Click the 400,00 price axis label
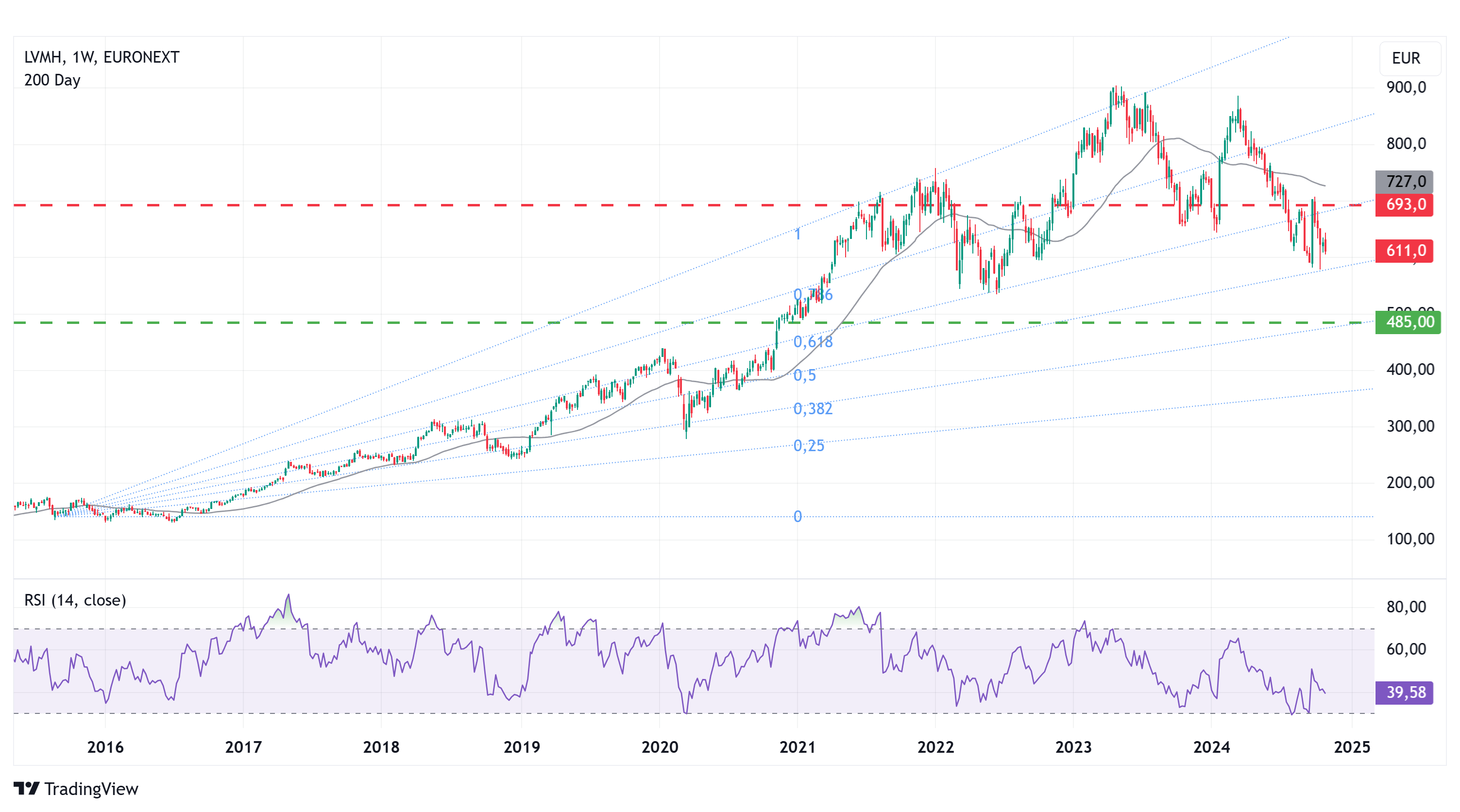 point(1410,370)
